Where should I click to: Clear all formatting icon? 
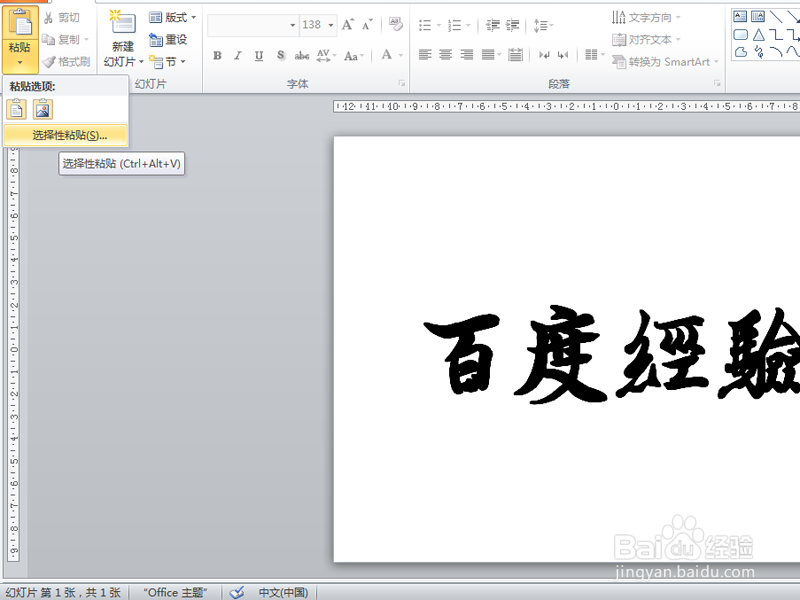[395, 24]
